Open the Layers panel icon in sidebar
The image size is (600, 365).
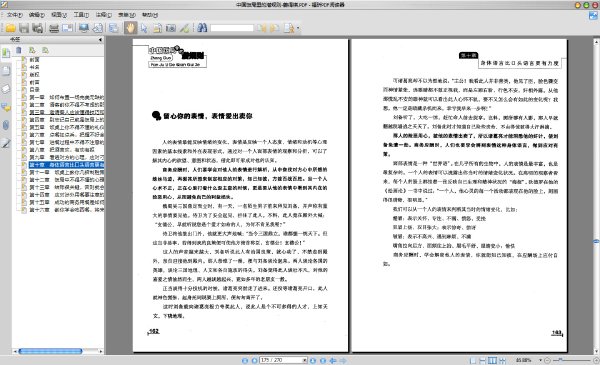(6, 89)
